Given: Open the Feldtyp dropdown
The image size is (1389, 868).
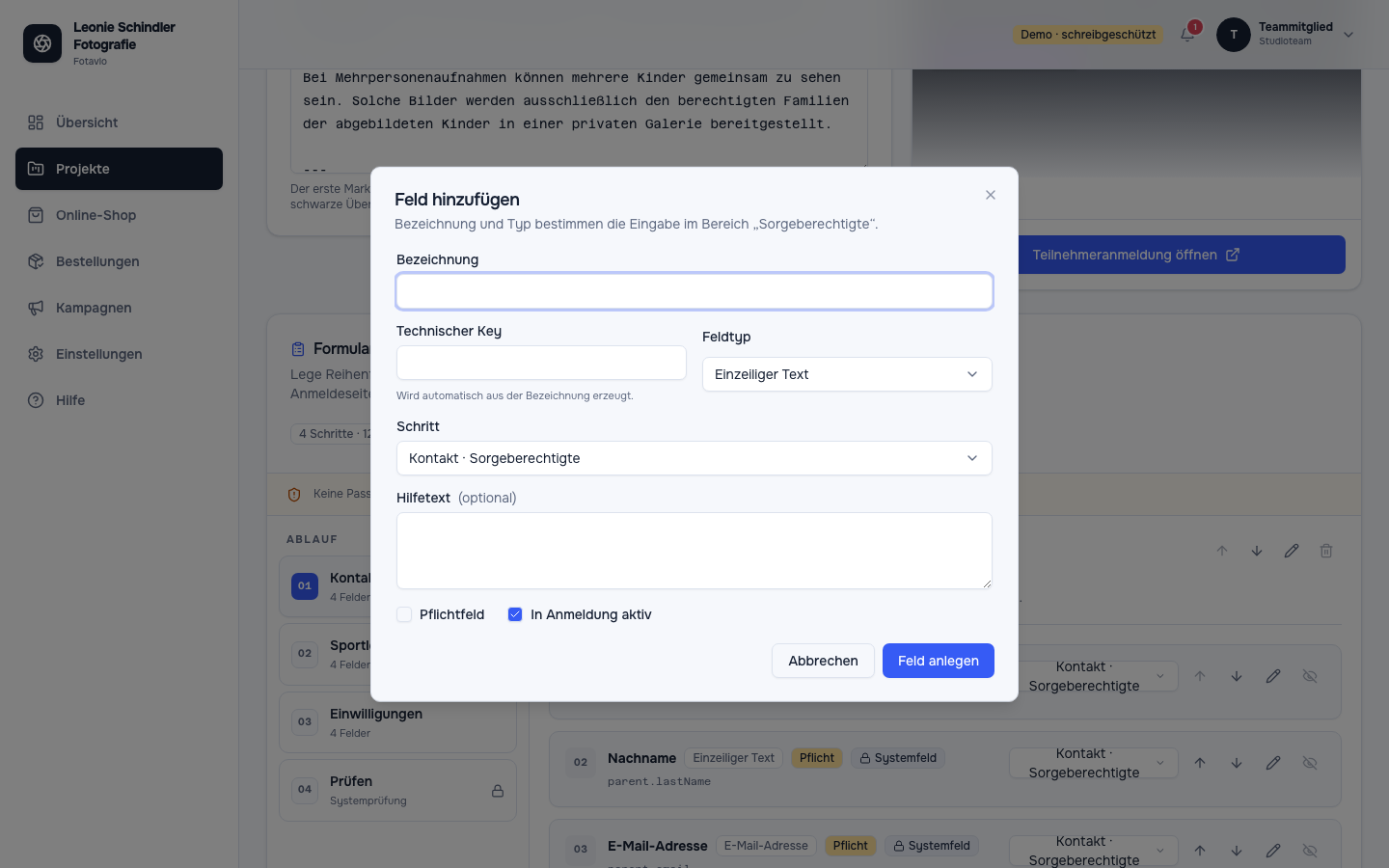Looking at the screenshot, I should 847,374.
